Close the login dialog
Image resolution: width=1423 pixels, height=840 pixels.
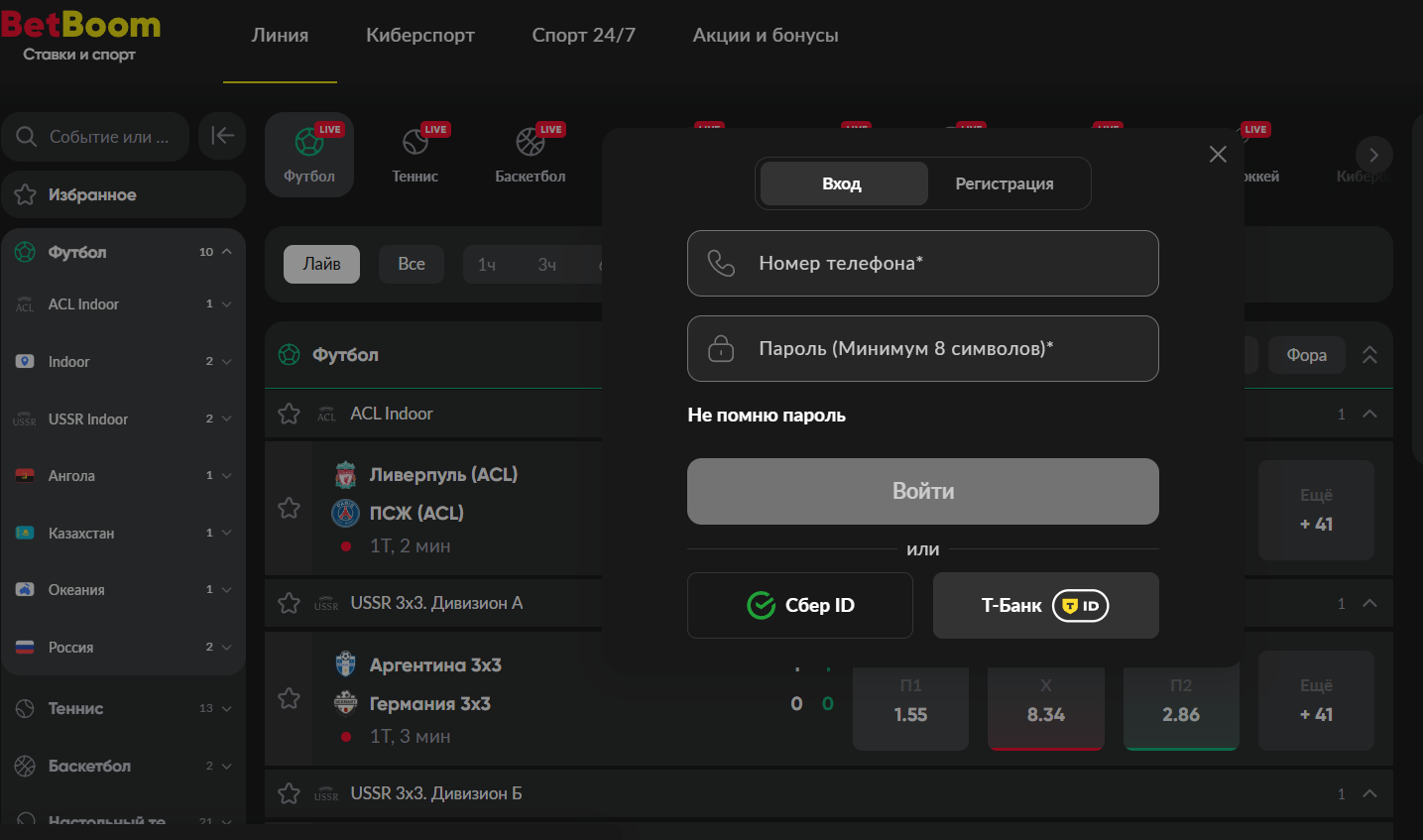[x=1218, y=154]
